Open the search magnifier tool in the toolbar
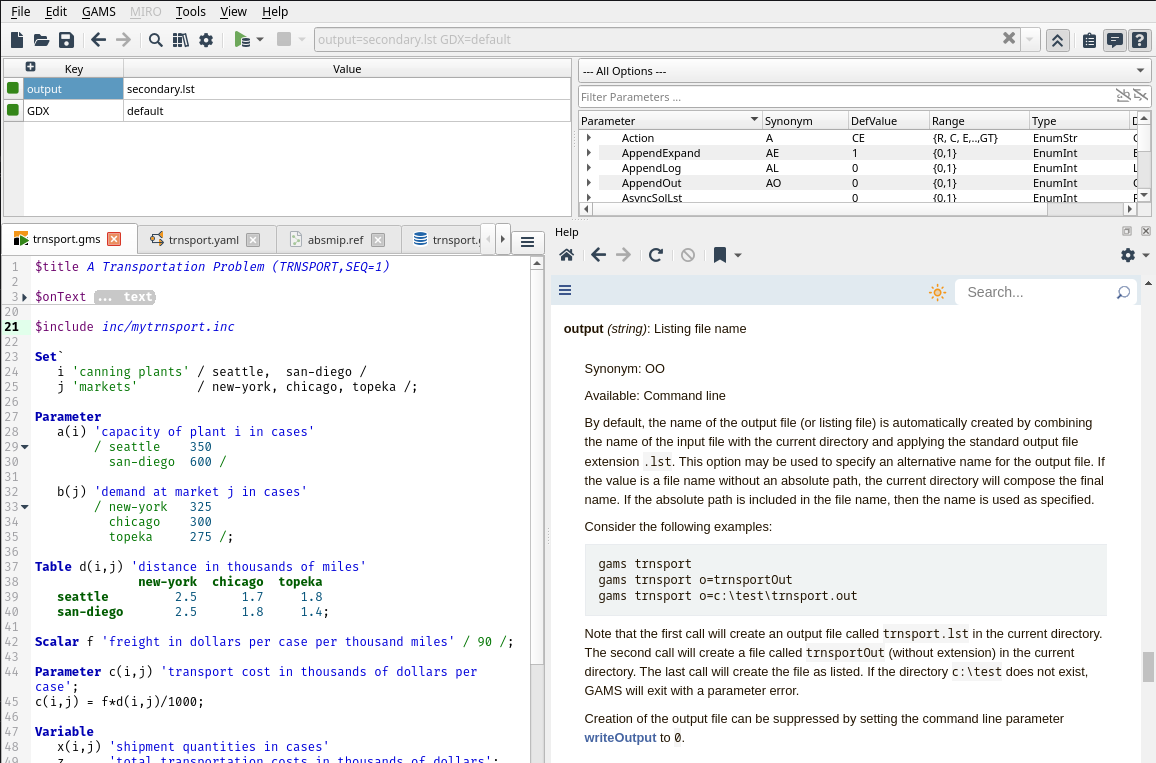This screenshot has width=1156, height=763. tap(156, 40)
